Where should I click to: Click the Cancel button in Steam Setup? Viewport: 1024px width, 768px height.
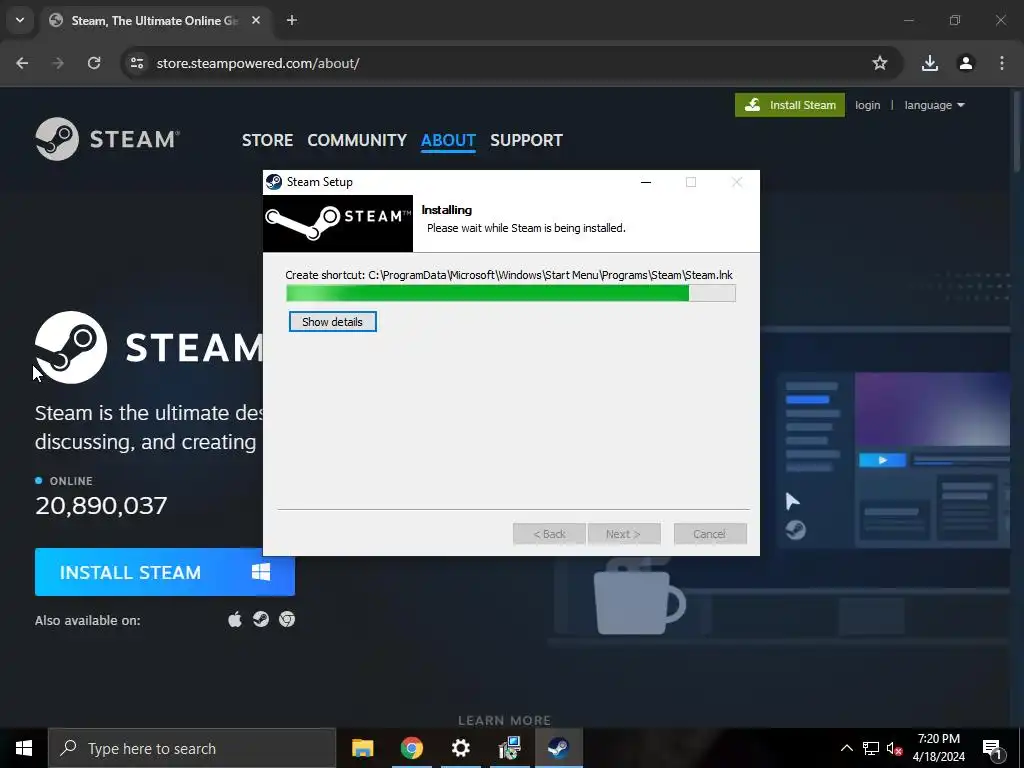[x=709, y=534]
